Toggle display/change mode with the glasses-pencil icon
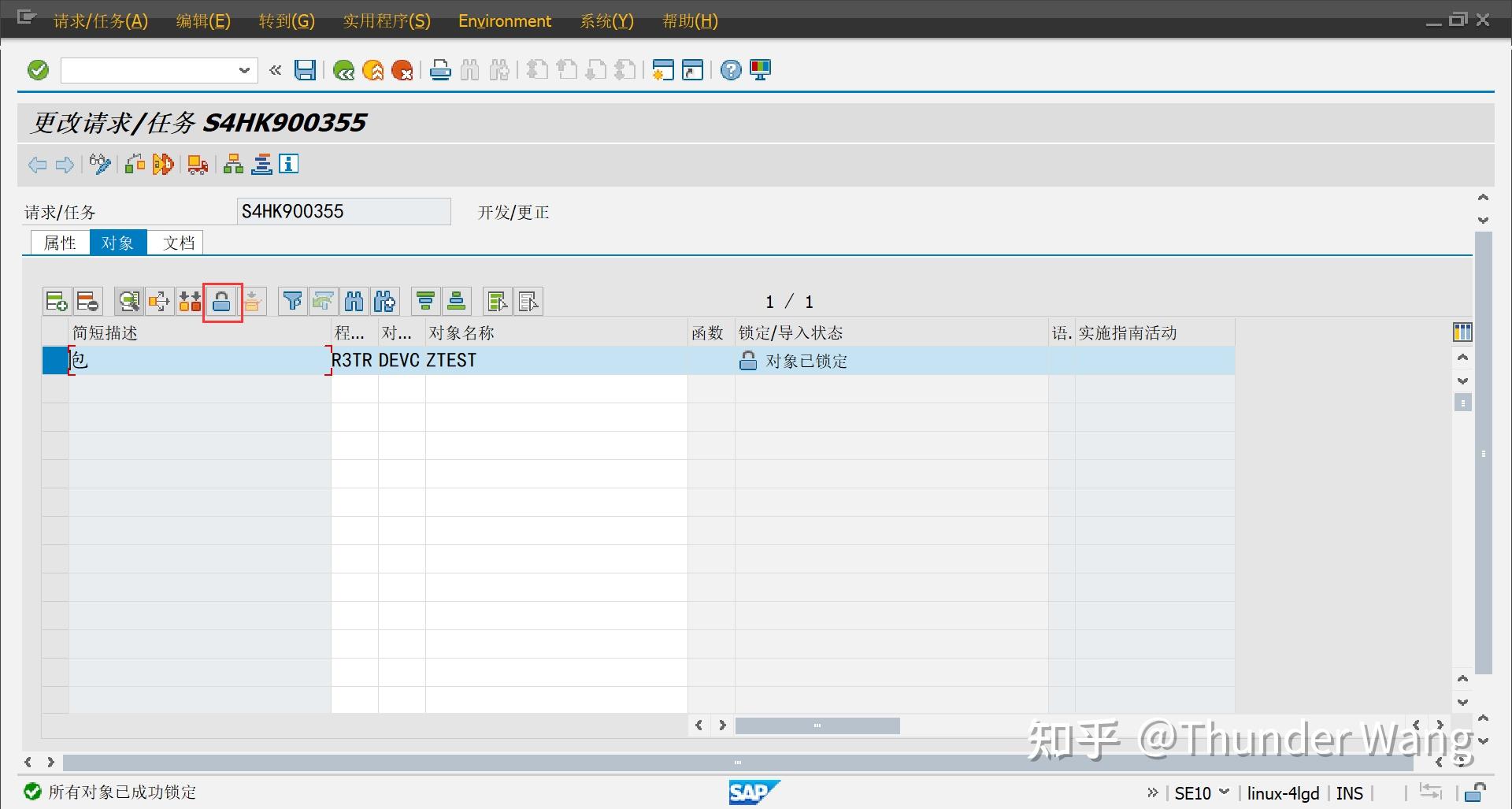 coord(99,164)
